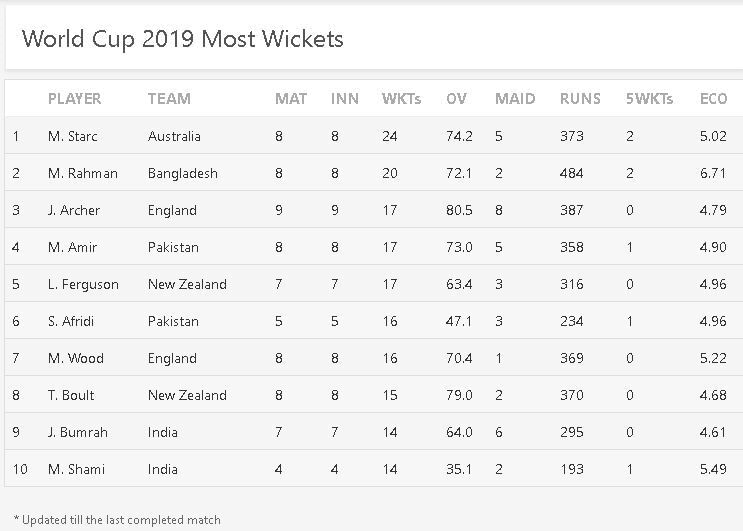Click the World Cup 2019 Most Wickets title
743x531 pixels.
pos(182,39)
